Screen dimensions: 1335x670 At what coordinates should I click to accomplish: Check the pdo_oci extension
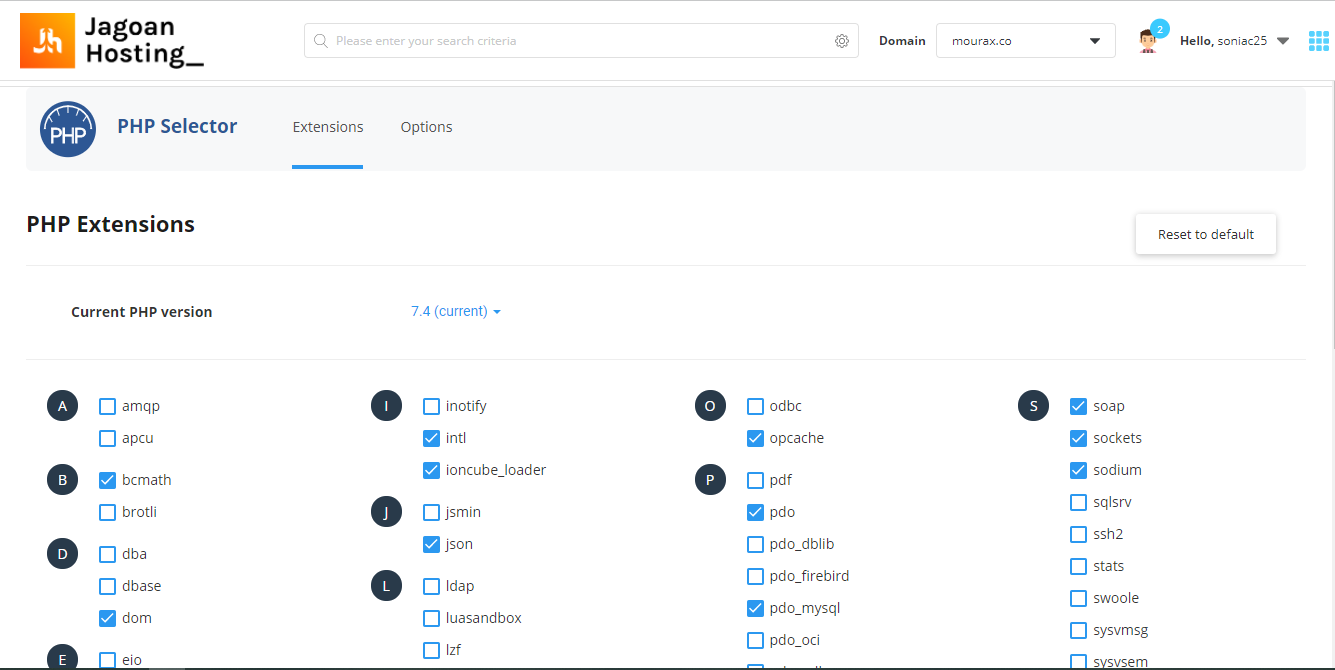point(755,640)
